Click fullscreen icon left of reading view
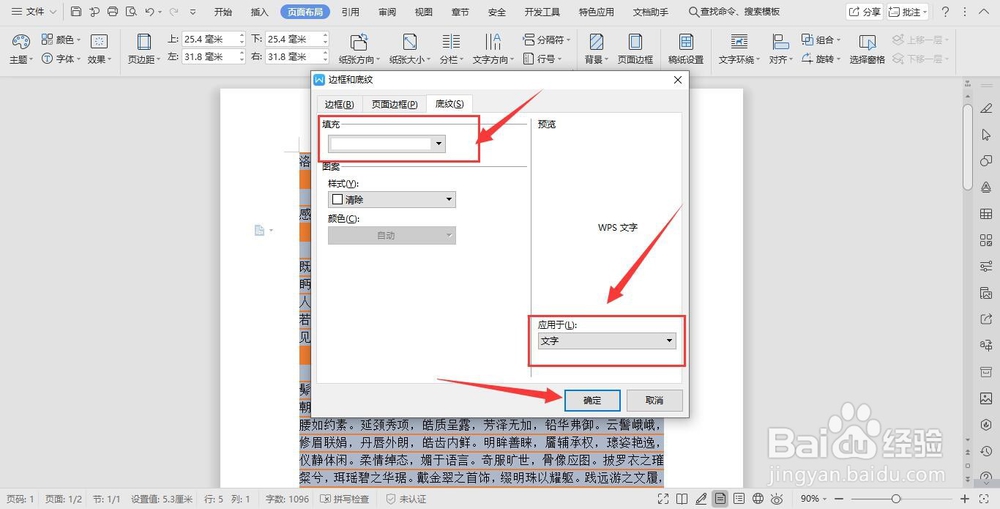 pyautogui.click(x=663, y=499)
